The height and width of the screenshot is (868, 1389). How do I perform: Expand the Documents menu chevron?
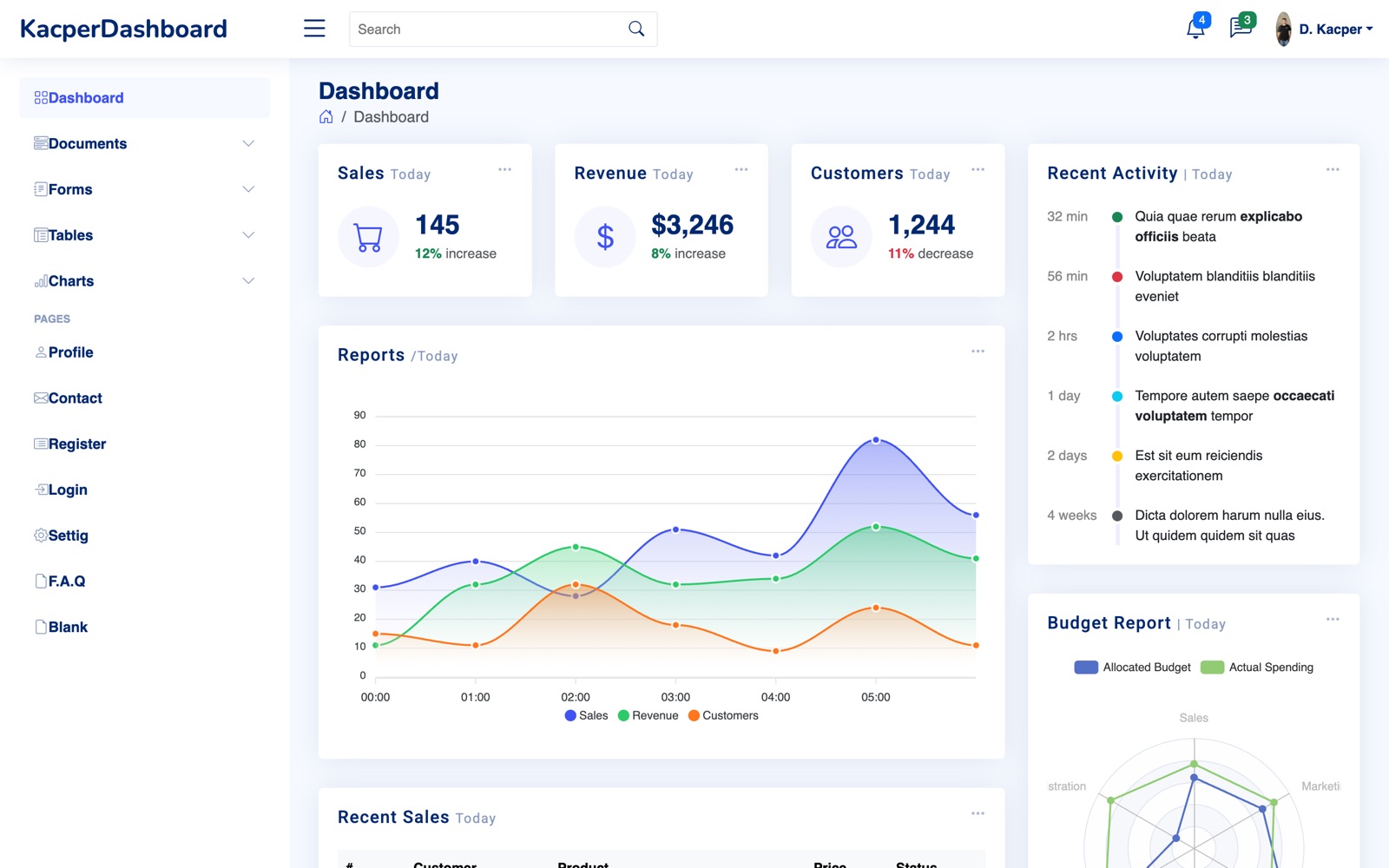(248, 143)
